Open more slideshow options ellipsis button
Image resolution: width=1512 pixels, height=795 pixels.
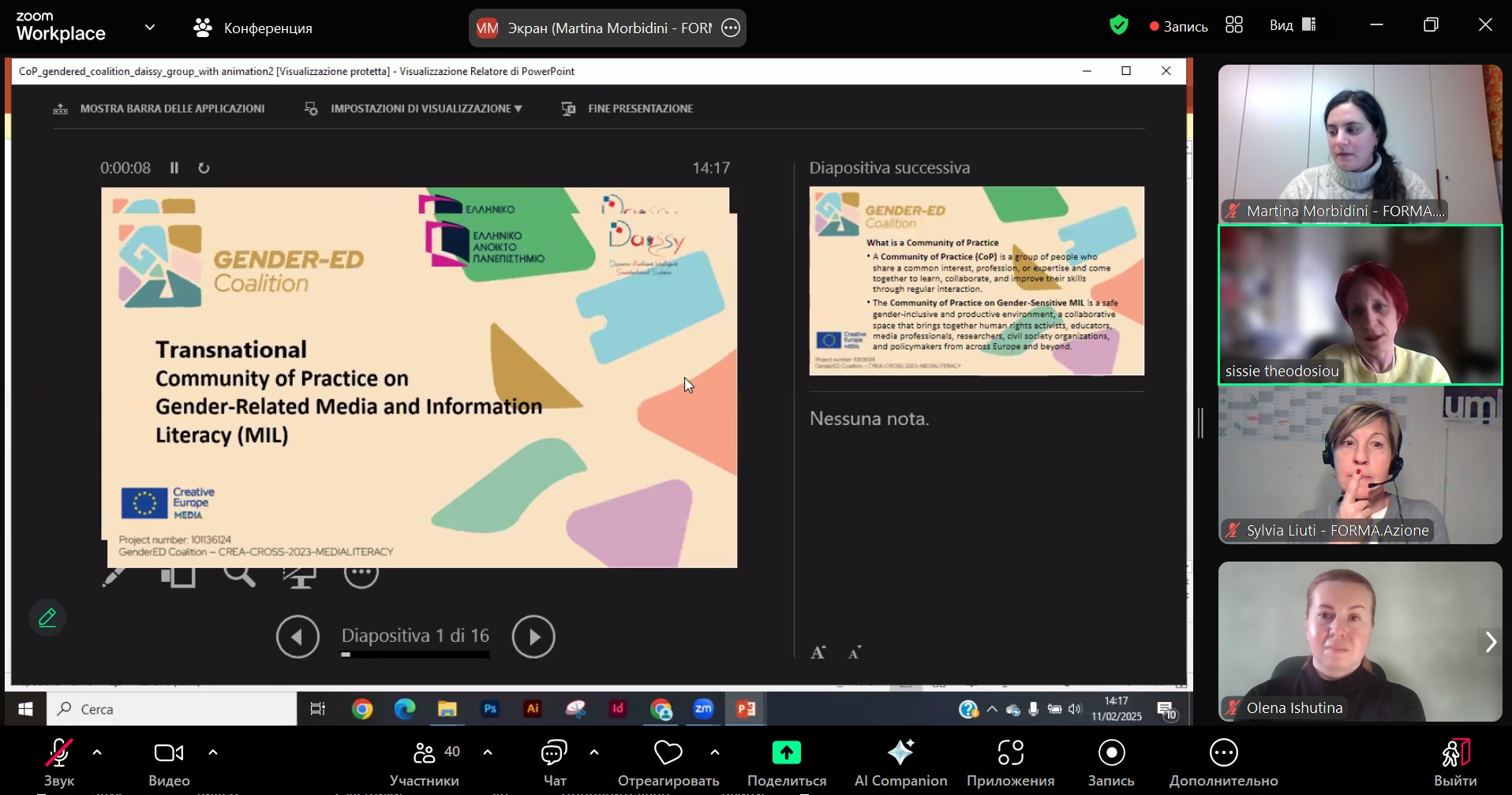(361, 575)
